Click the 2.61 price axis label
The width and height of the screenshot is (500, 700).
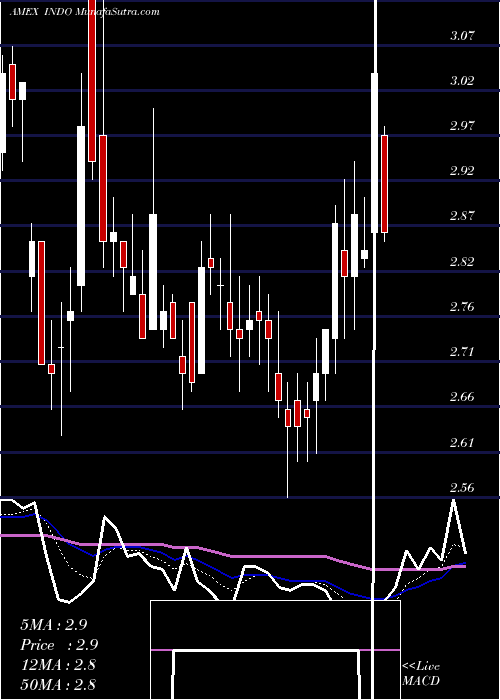click(x=462, y=442)
